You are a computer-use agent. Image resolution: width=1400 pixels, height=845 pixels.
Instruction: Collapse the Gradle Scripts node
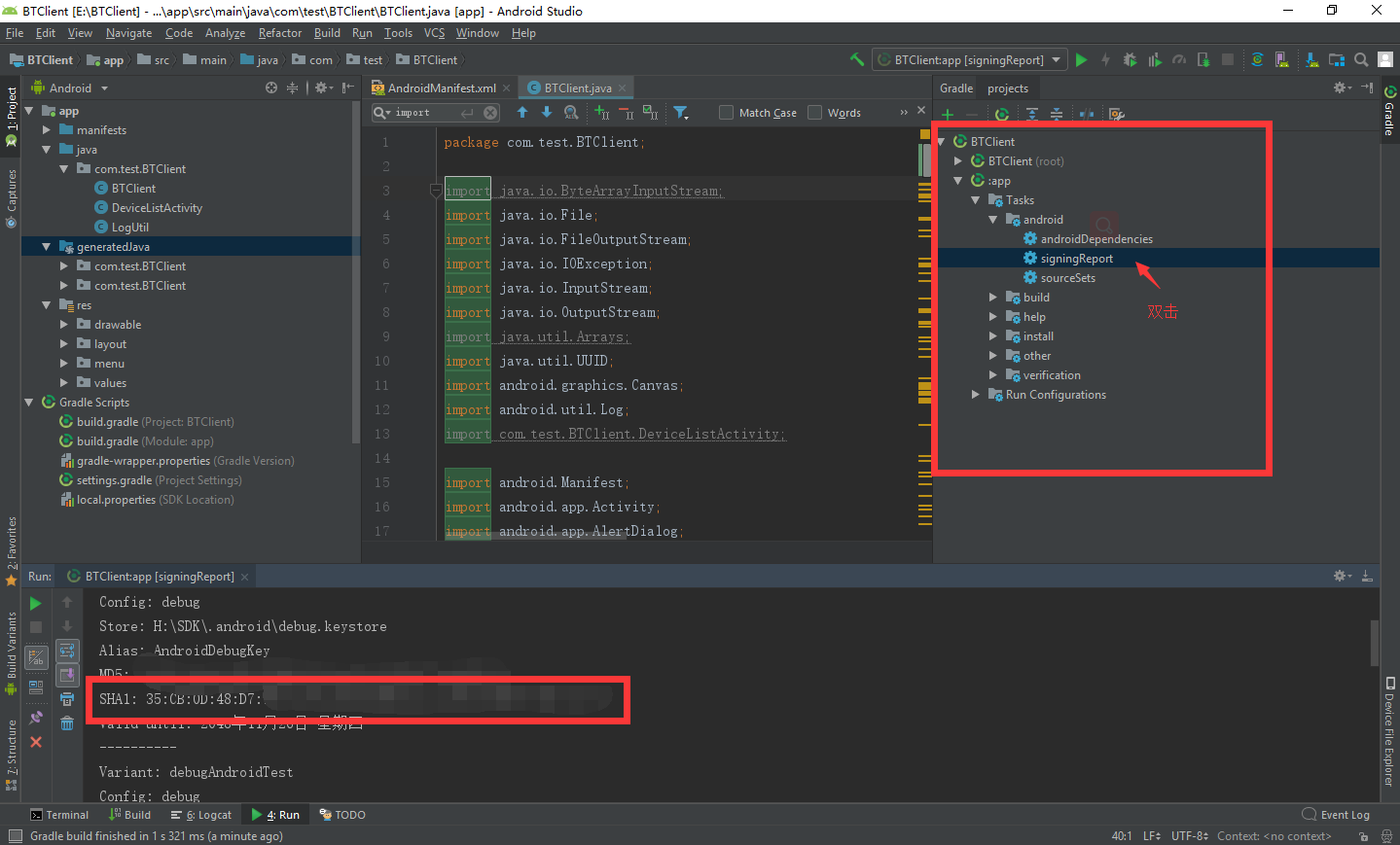[x=29, y=402]
